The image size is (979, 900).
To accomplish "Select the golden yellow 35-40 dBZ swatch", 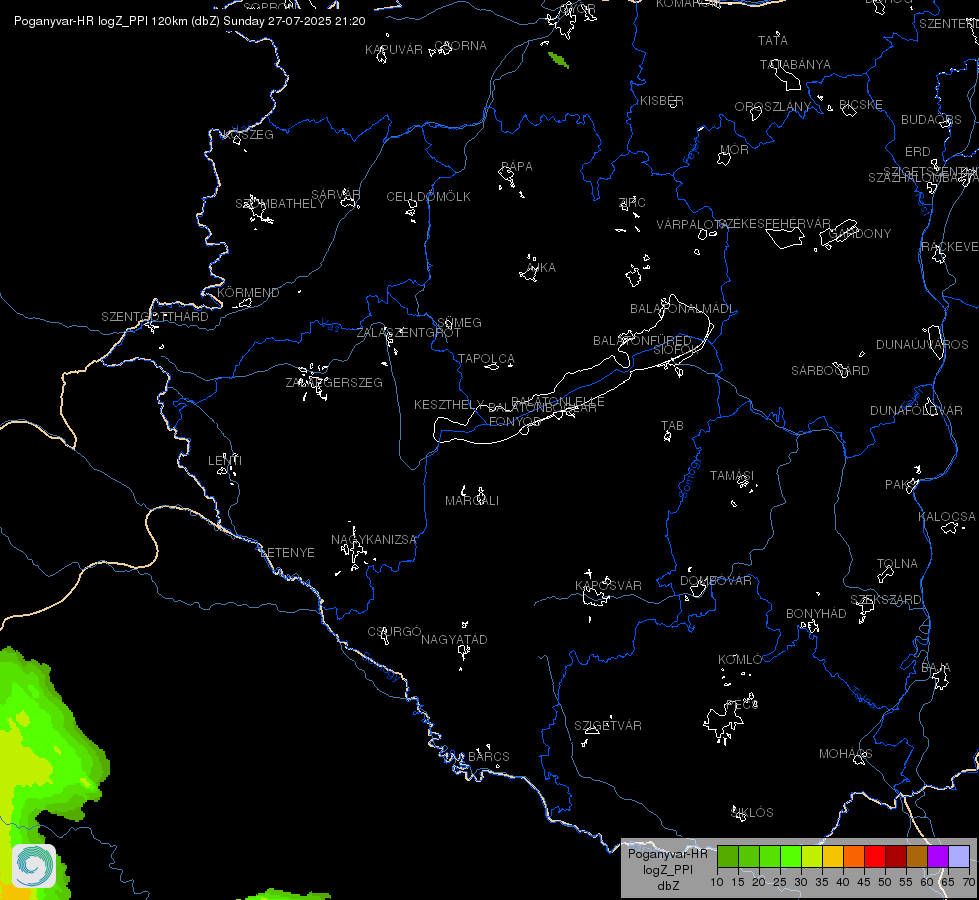I will (x=833, y=856).
